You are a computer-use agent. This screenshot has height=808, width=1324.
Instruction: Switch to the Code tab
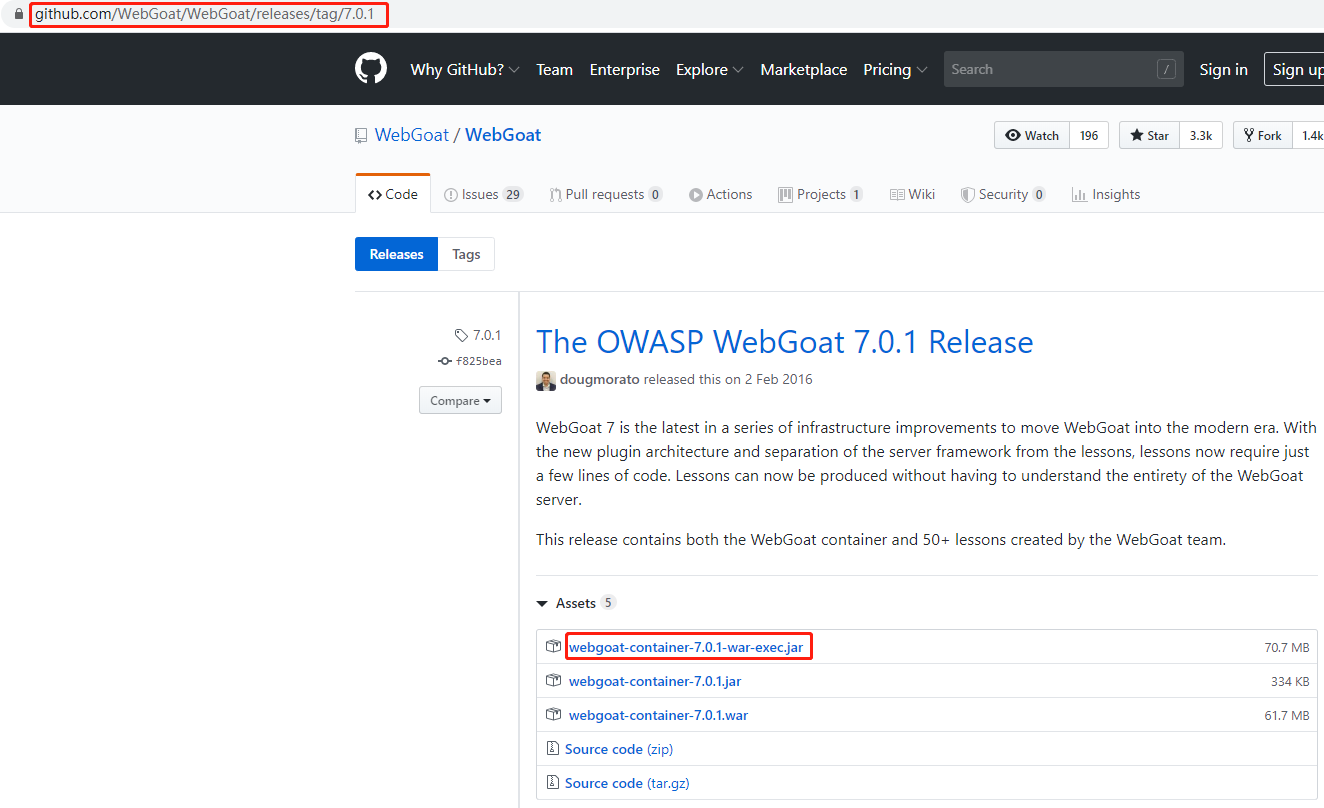coord(393,194)
